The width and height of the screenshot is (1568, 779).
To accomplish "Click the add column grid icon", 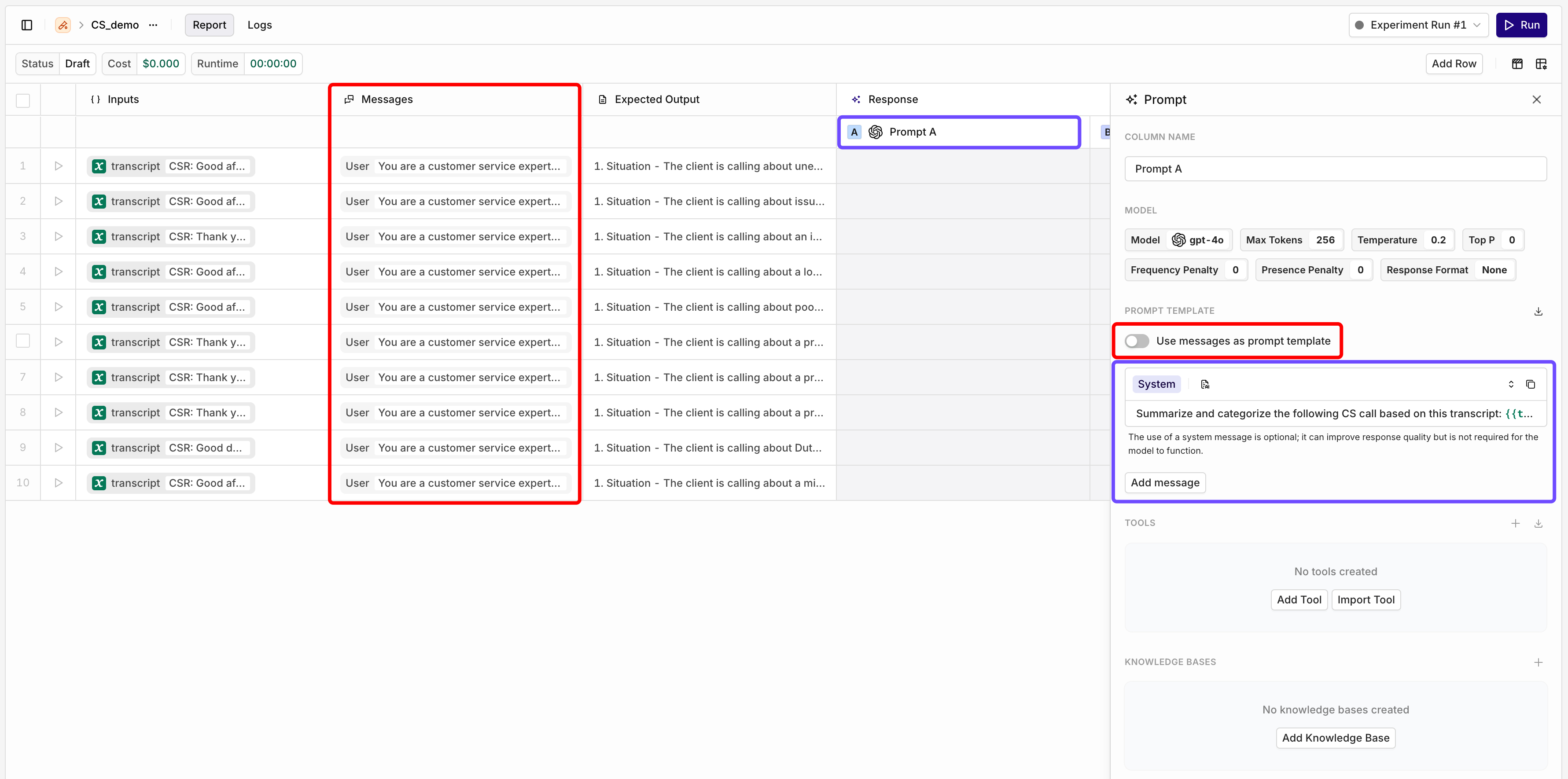I will pyautogui.click(x=1541, y=64).
